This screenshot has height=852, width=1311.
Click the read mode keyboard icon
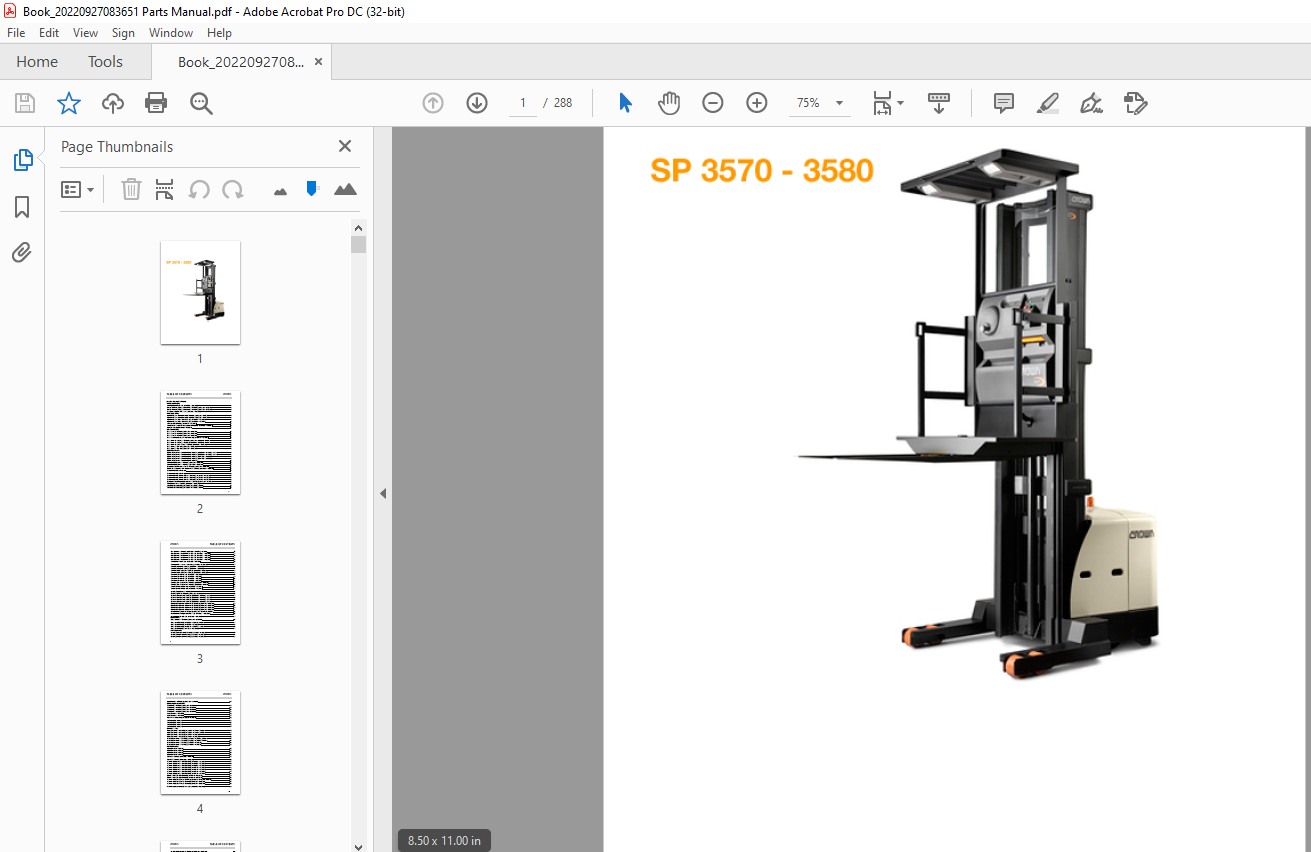(x=939, y=103)
